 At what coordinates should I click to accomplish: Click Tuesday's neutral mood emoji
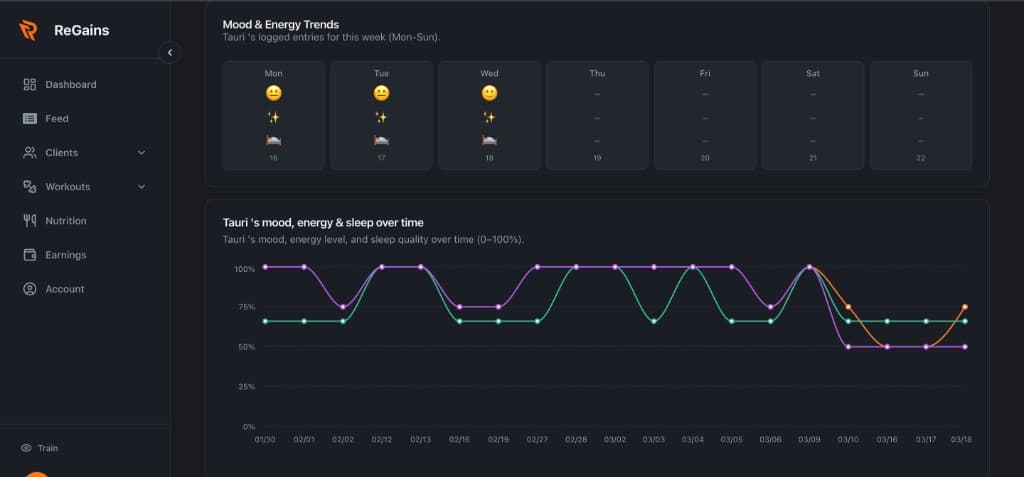point(381,93)
